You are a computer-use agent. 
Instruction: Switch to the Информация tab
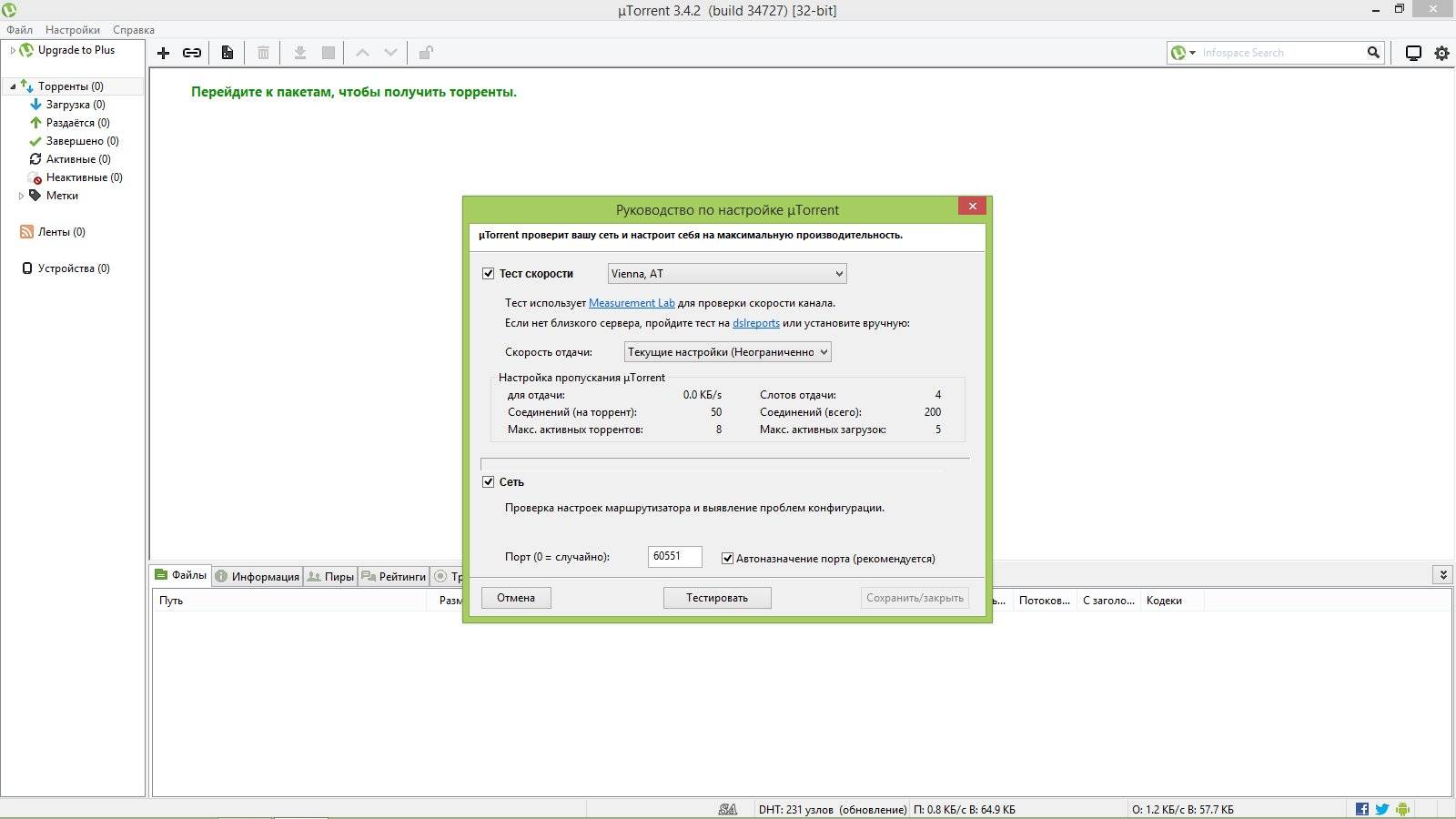(258, 576)
